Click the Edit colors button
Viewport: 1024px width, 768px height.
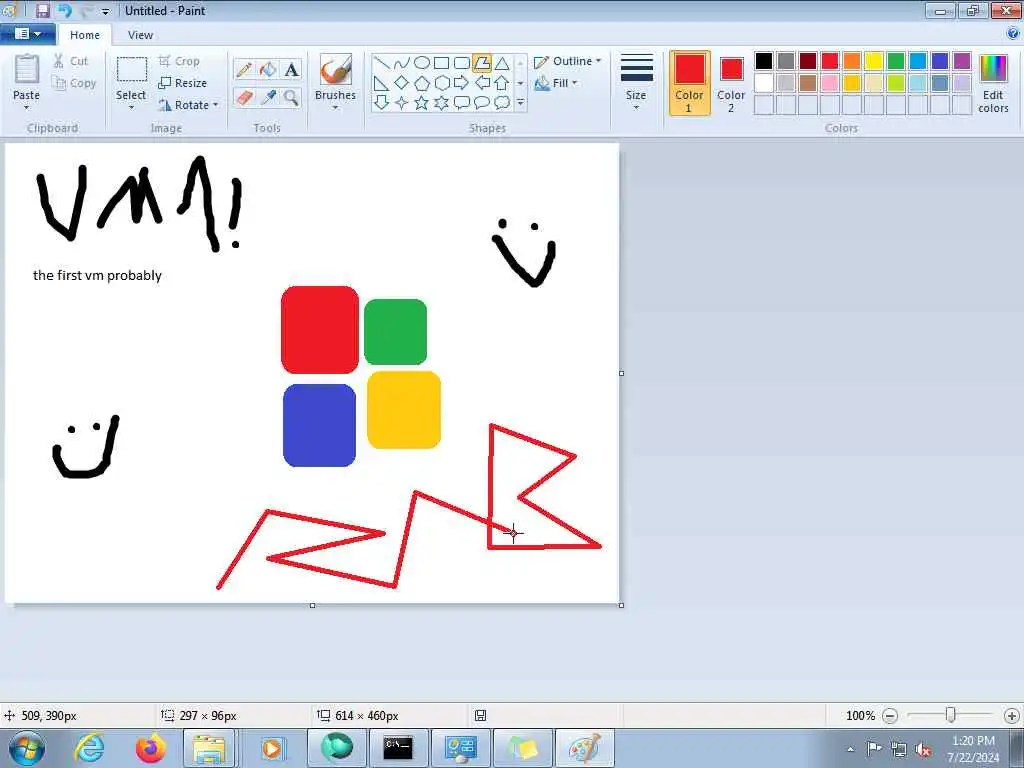993,83
